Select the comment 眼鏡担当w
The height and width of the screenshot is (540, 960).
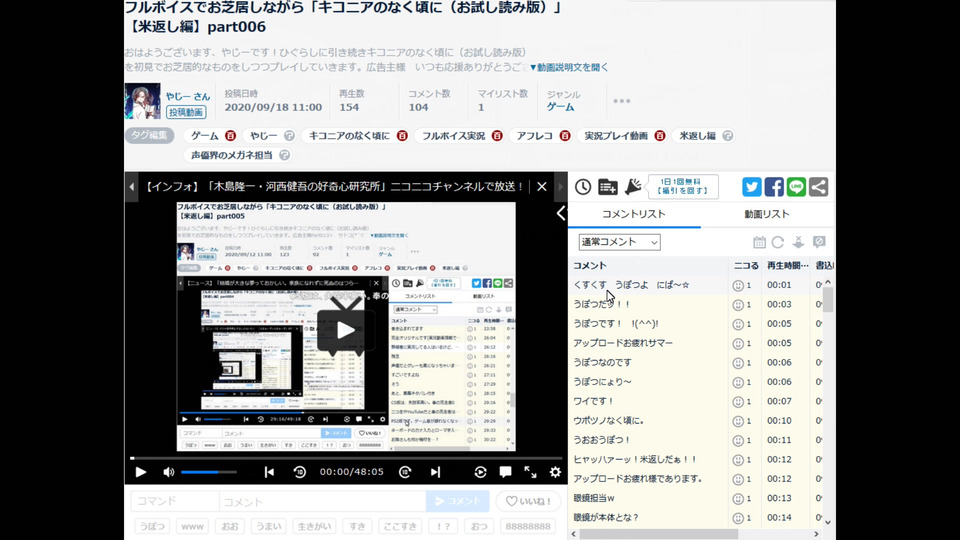tap(594, 498)
